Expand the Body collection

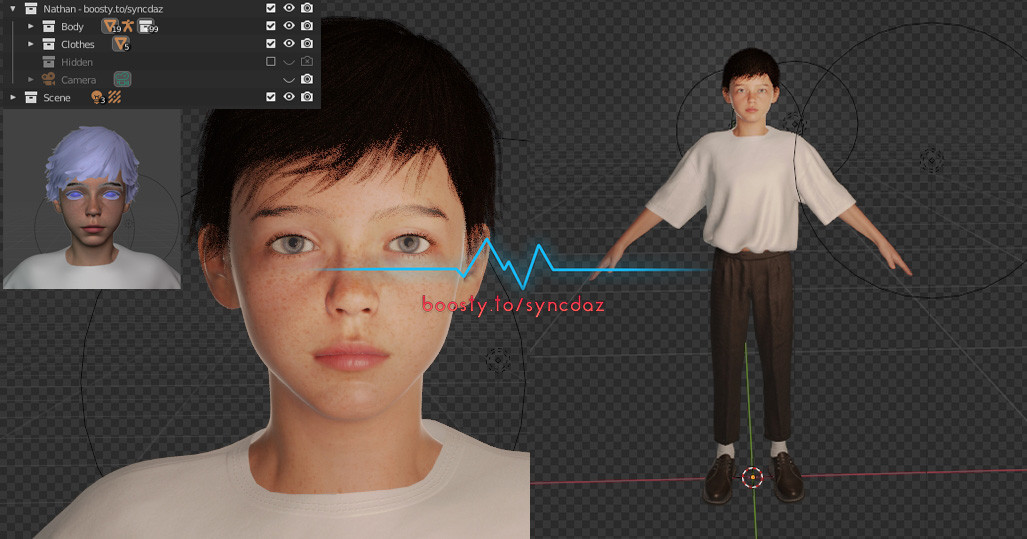(31, 26)
